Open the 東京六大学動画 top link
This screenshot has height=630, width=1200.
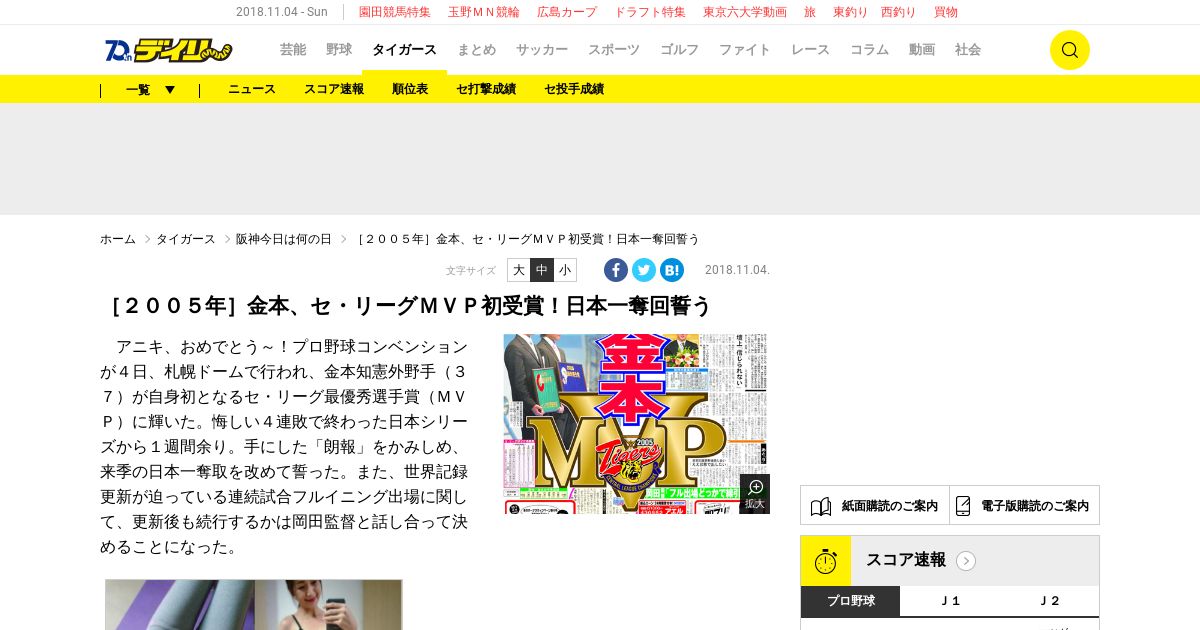[x=745, y=12]
